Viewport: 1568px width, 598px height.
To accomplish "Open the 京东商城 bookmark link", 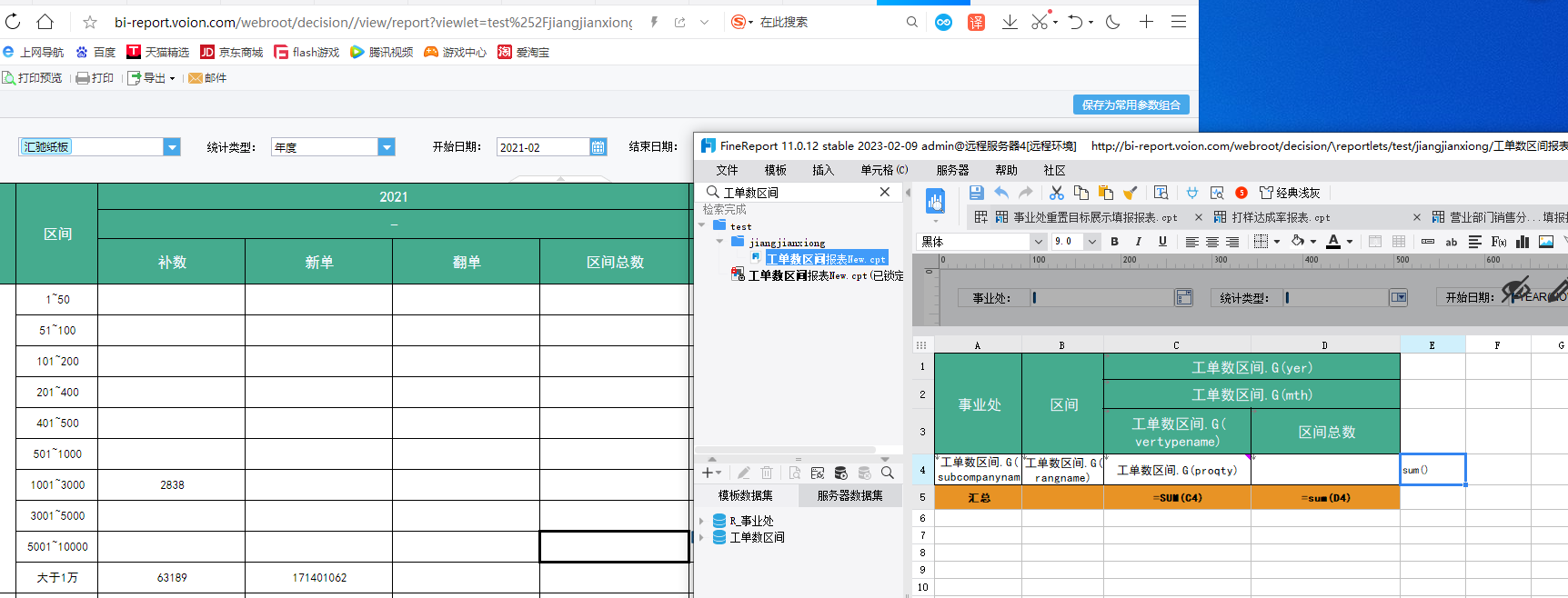I will [232, 53].
